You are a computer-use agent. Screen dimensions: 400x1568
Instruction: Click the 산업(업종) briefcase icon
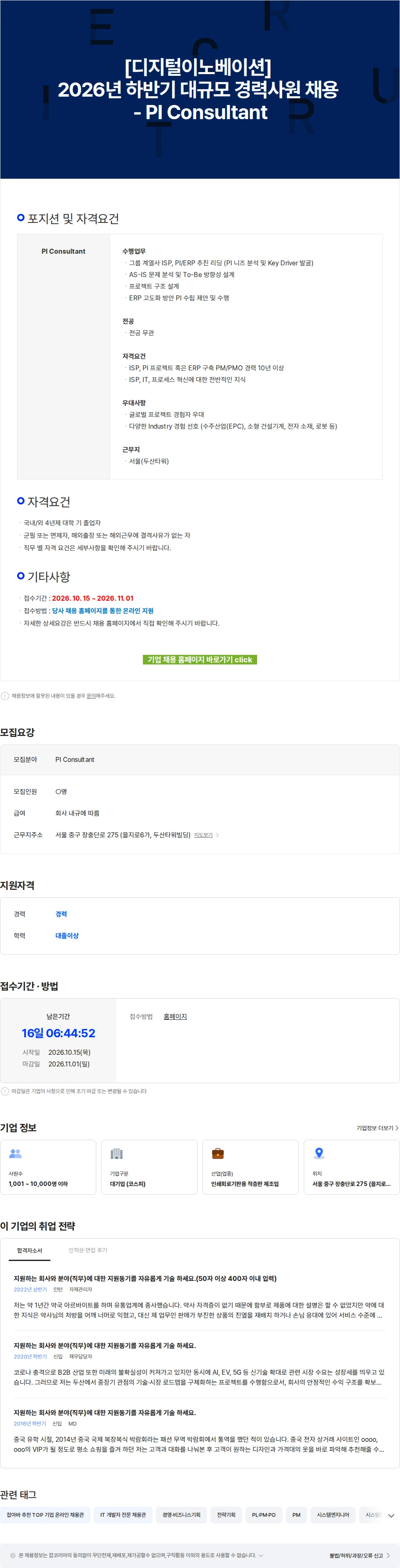pyautogui.click(x=217, y=1154)
